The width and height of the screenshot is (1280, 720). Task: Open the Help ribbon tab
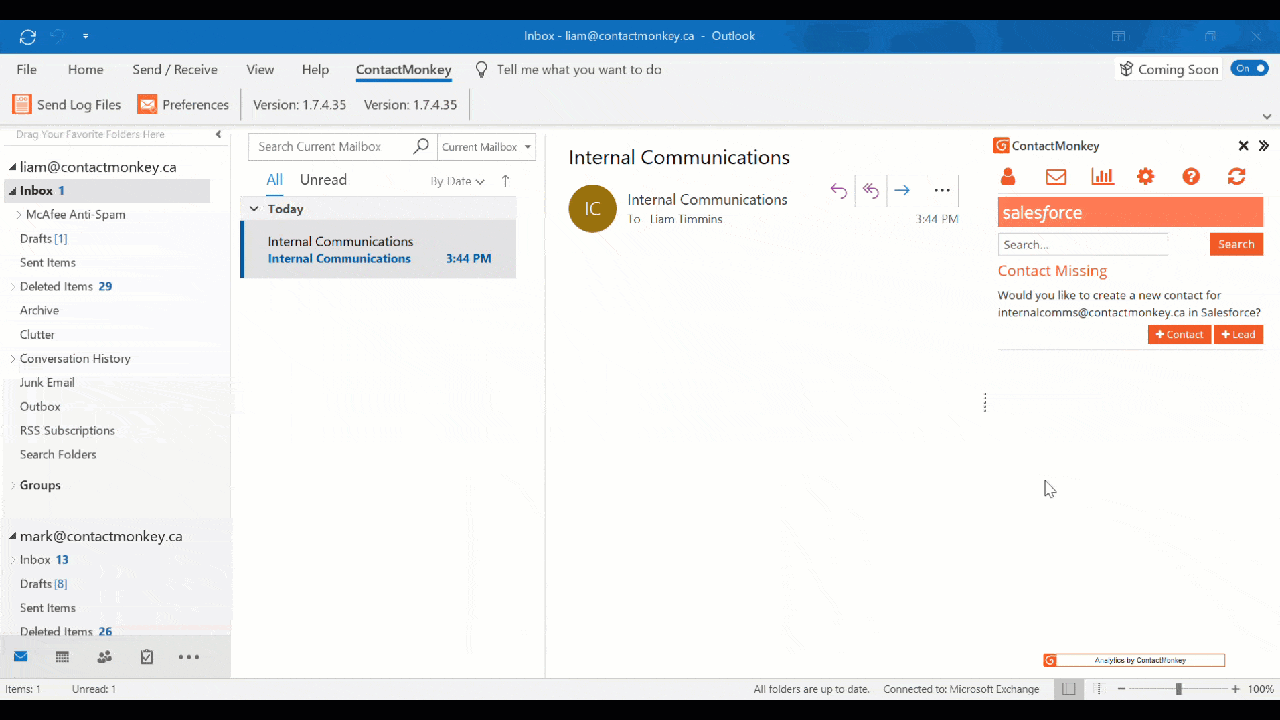point(315,70)
